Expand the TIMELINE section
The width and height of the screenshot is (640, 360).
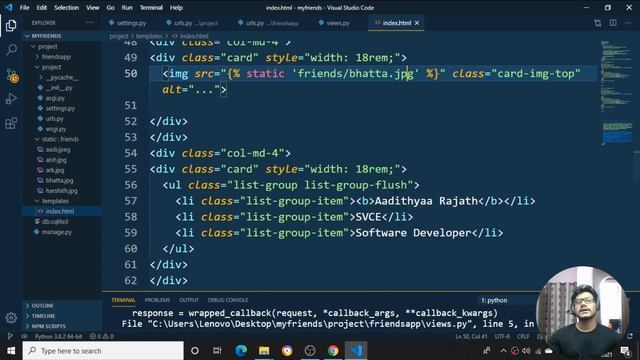pos(43,316)
